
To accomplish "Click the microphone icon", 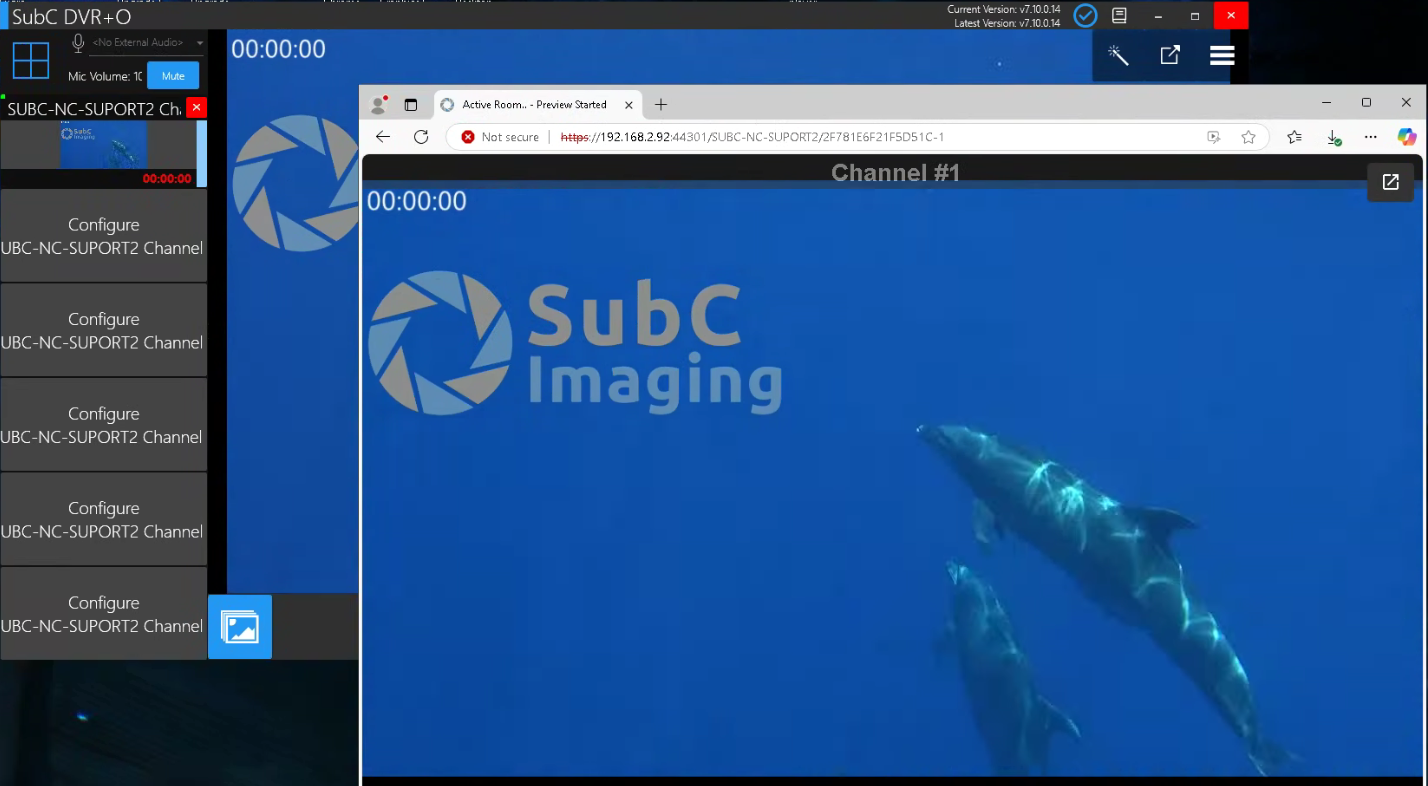I will 78,43.
